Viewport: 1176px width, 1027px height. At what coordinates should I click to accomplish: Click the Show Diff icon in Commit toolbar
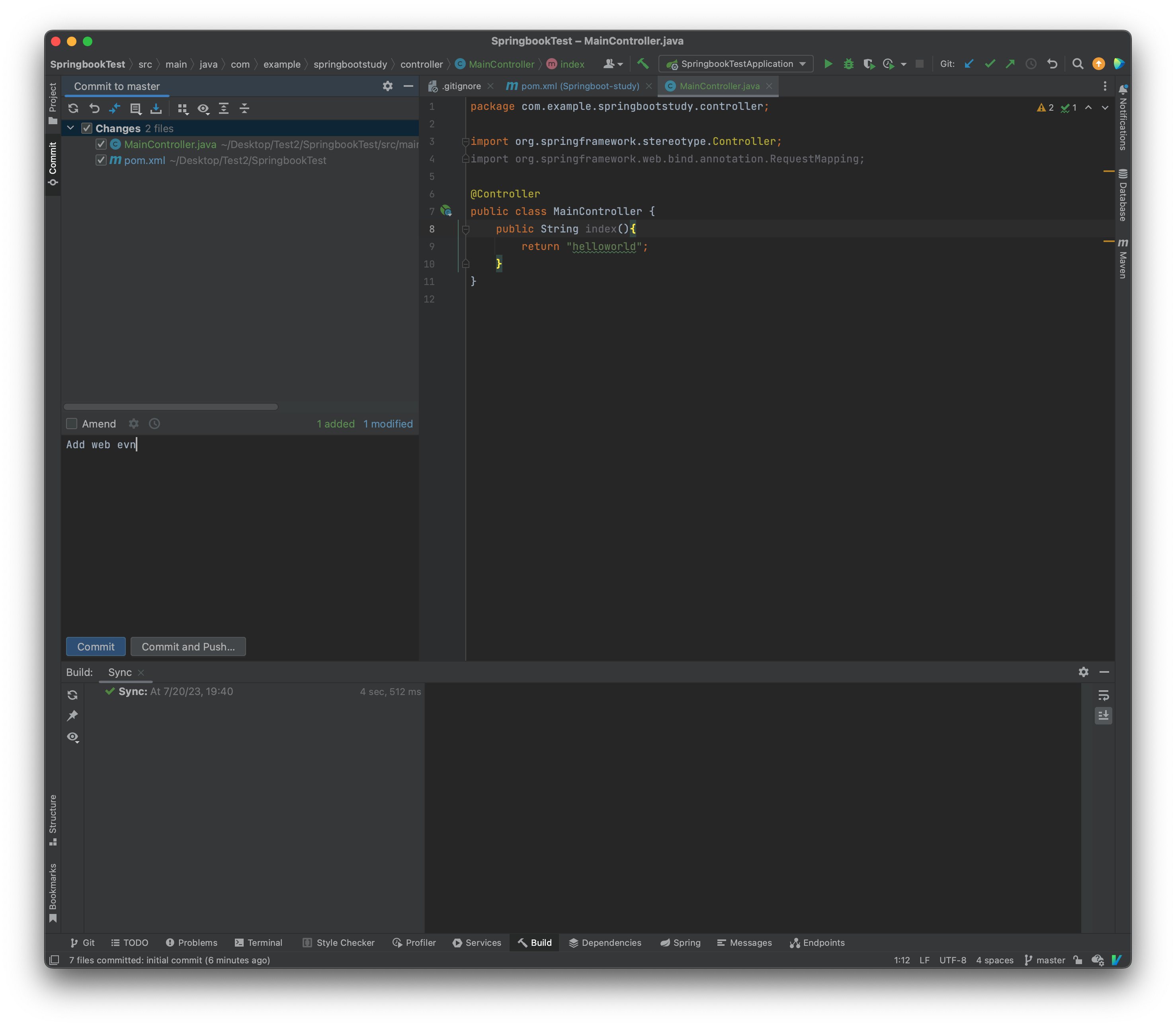(115, 108)
